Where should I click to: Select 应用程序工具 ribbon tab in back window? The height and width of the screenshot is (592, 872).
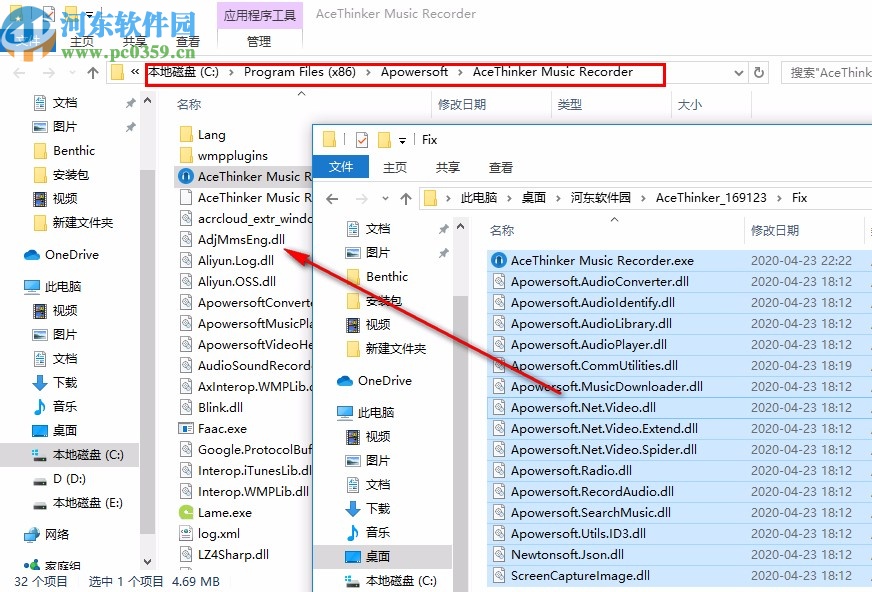pos(259,15)
